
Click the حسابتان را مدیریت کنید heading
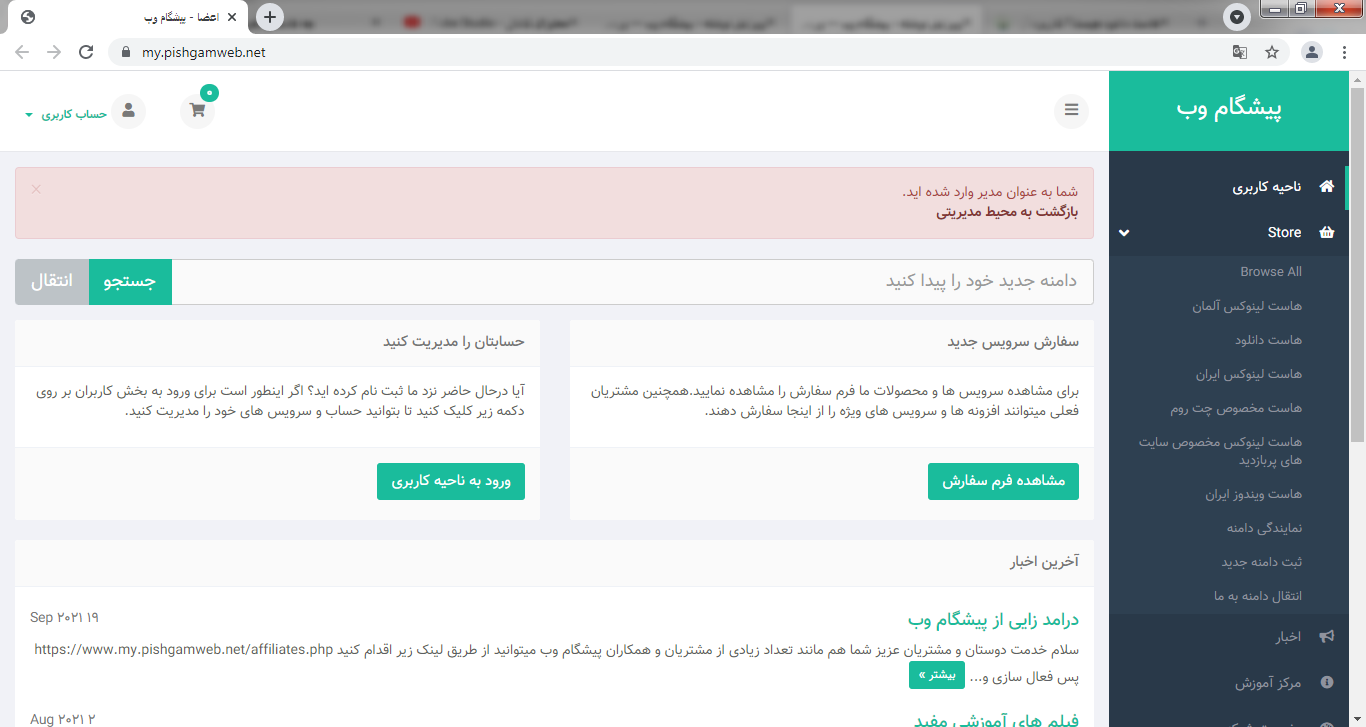(x=454, y=342)
